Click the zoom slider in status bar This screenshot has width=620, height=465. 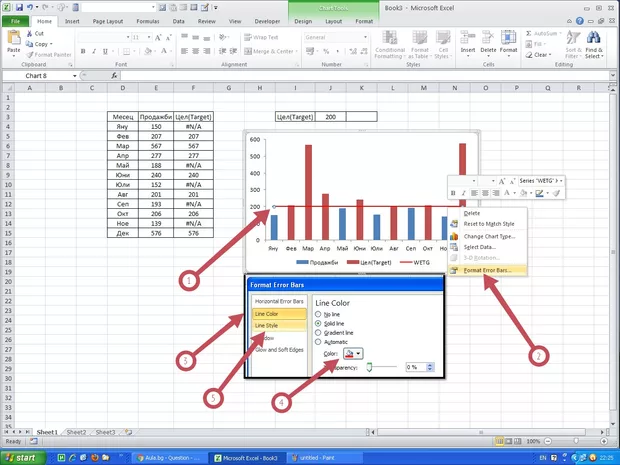tap(576, 441)
